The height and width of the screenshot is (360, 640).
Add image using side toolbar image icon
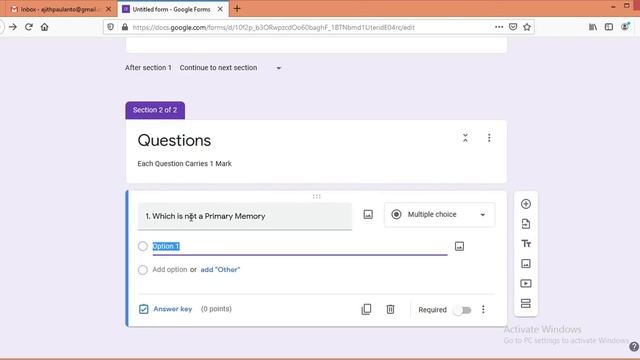(526, 264)
